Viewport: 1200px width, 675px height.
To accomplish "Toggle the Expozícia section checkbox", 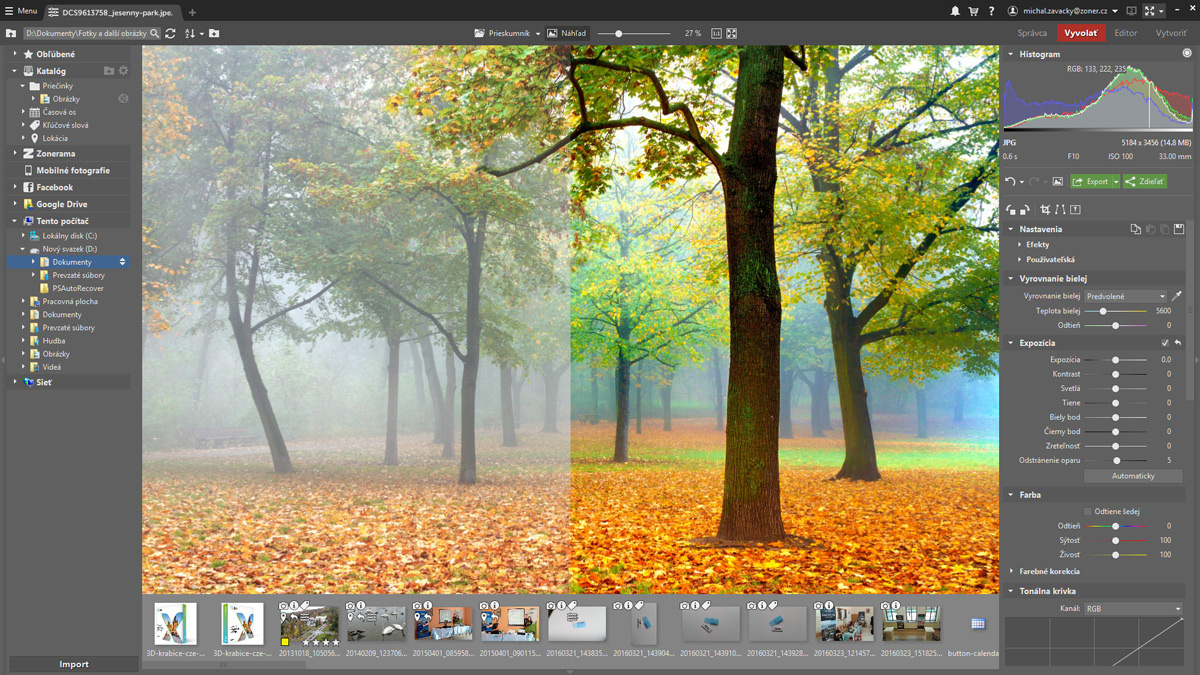I will [x=1165, y=343].
